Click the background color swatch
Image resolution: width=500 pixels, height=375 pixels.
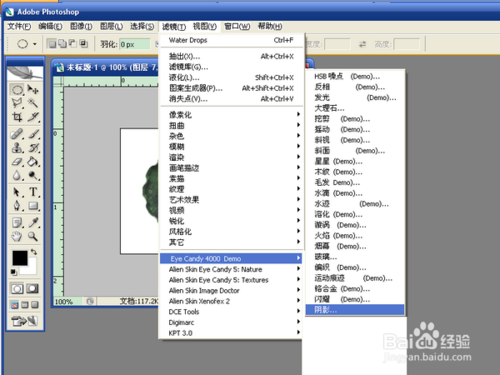[31, 268]
